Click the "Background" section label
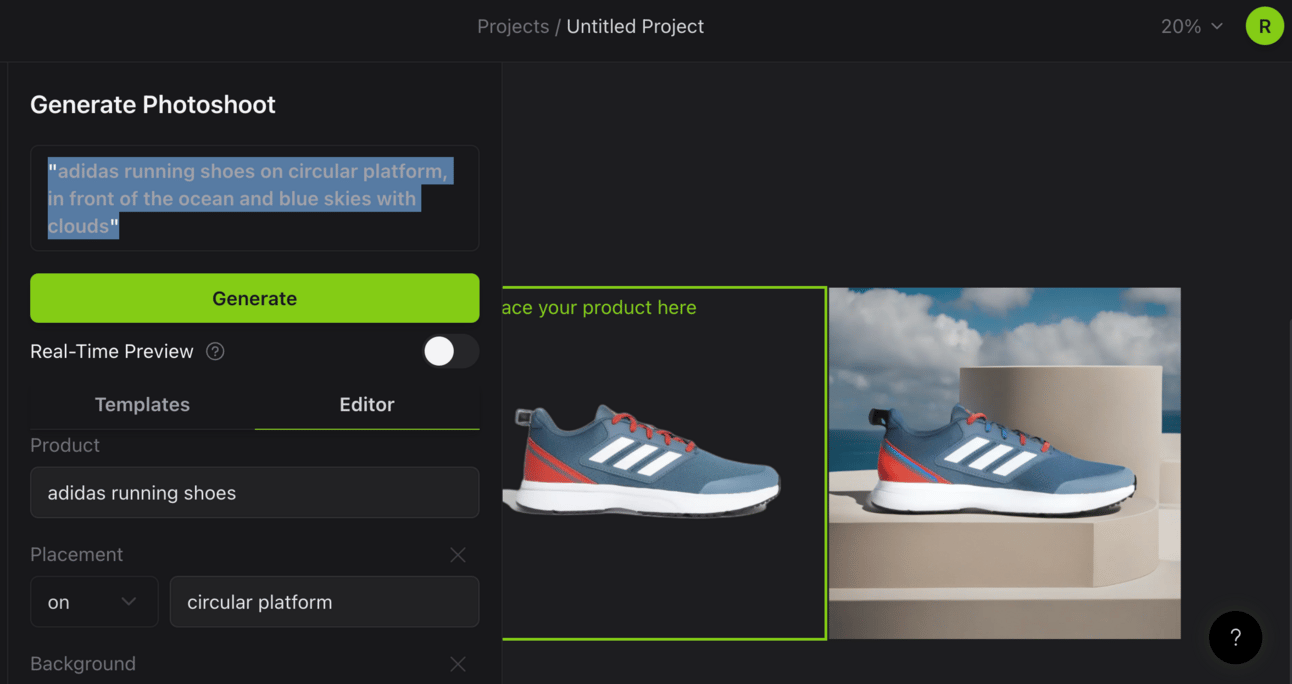 click(x=83, y=664)
